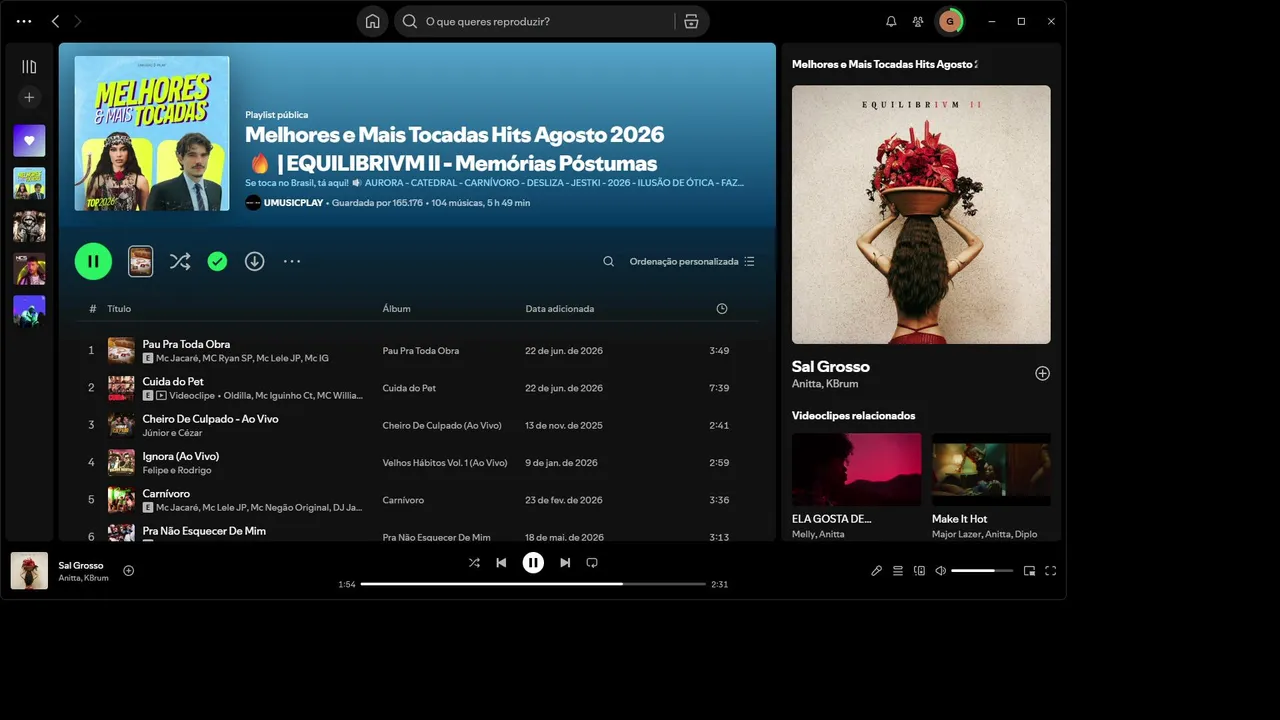The height and width of the screenshot is (720, 1280).
Task: Skip to the next track
Action: pos(565,563)
